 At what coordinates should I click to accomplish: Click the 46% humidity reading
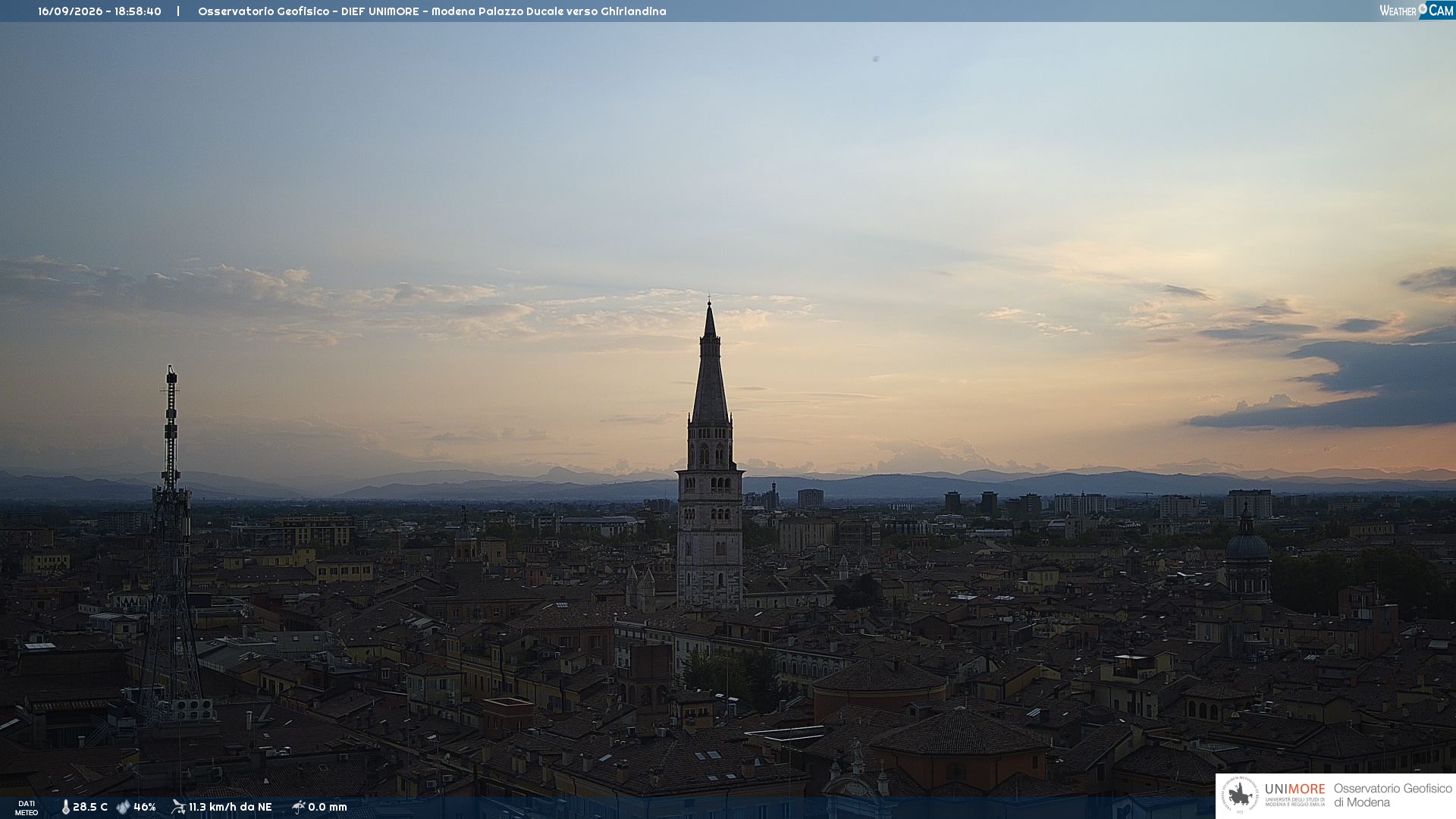[145, 808]
